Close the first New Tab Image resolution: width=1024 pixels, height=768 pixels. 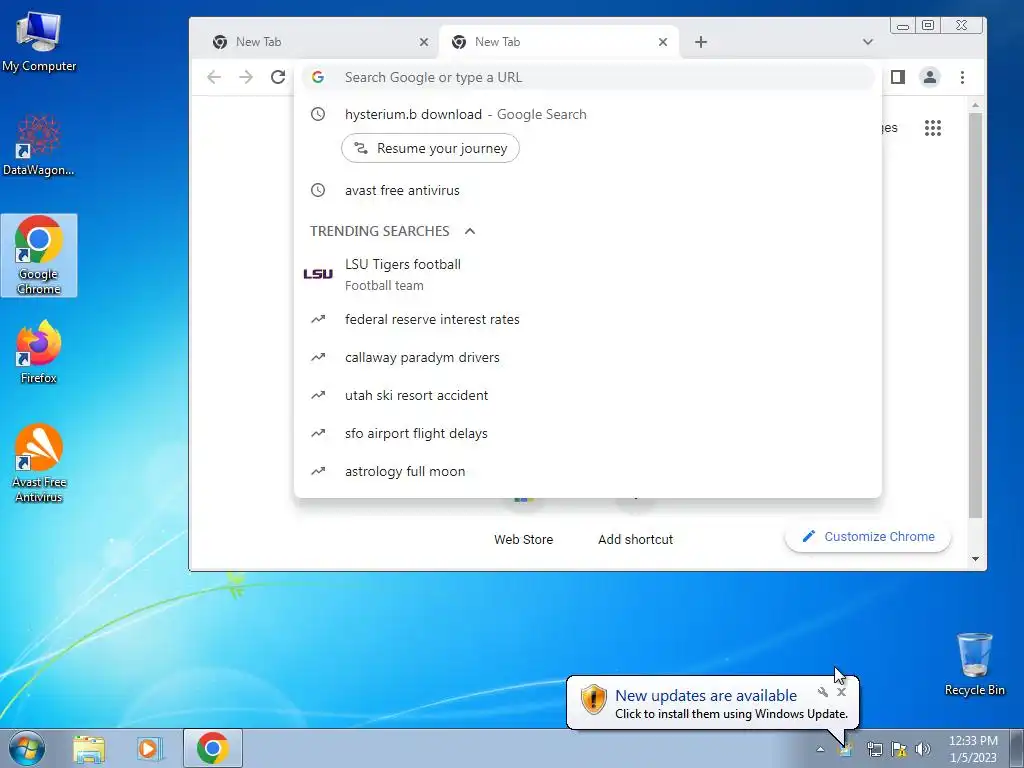(424, 42)
